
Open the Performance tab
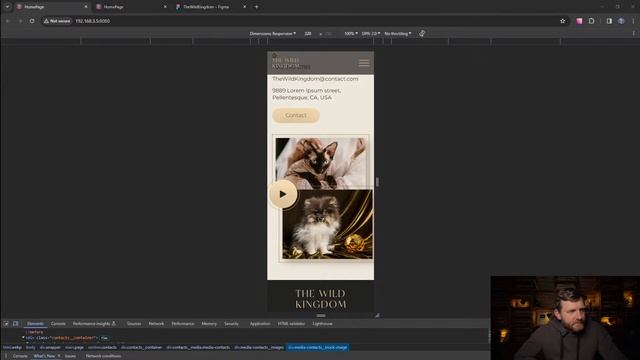(183, 324)
